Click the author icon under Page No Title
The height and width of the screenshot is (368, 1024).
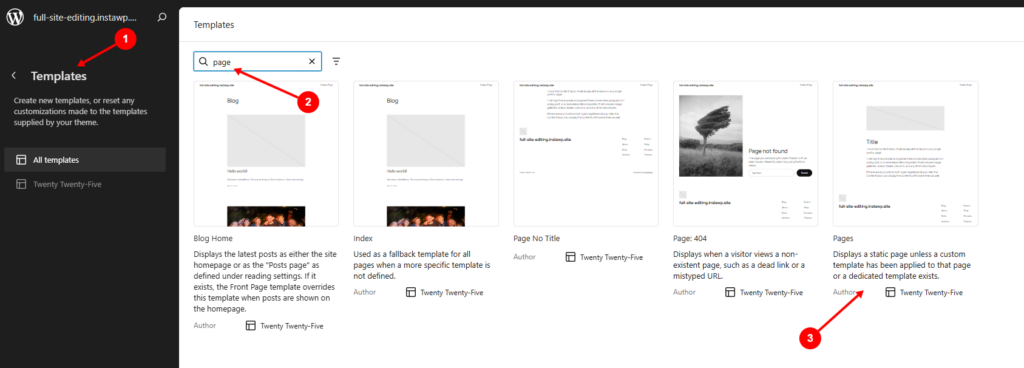tap(570, 257)
